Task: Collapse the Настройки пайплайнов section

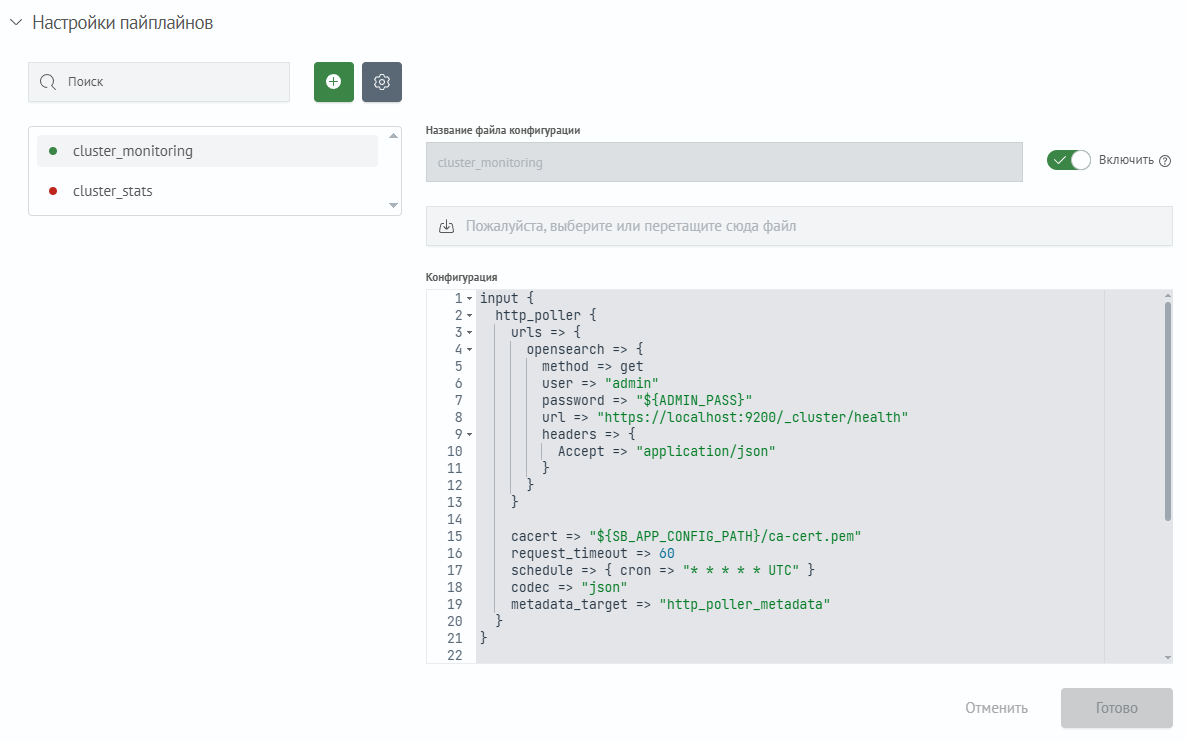Action: pyautogui.click(x=16, y=23)
